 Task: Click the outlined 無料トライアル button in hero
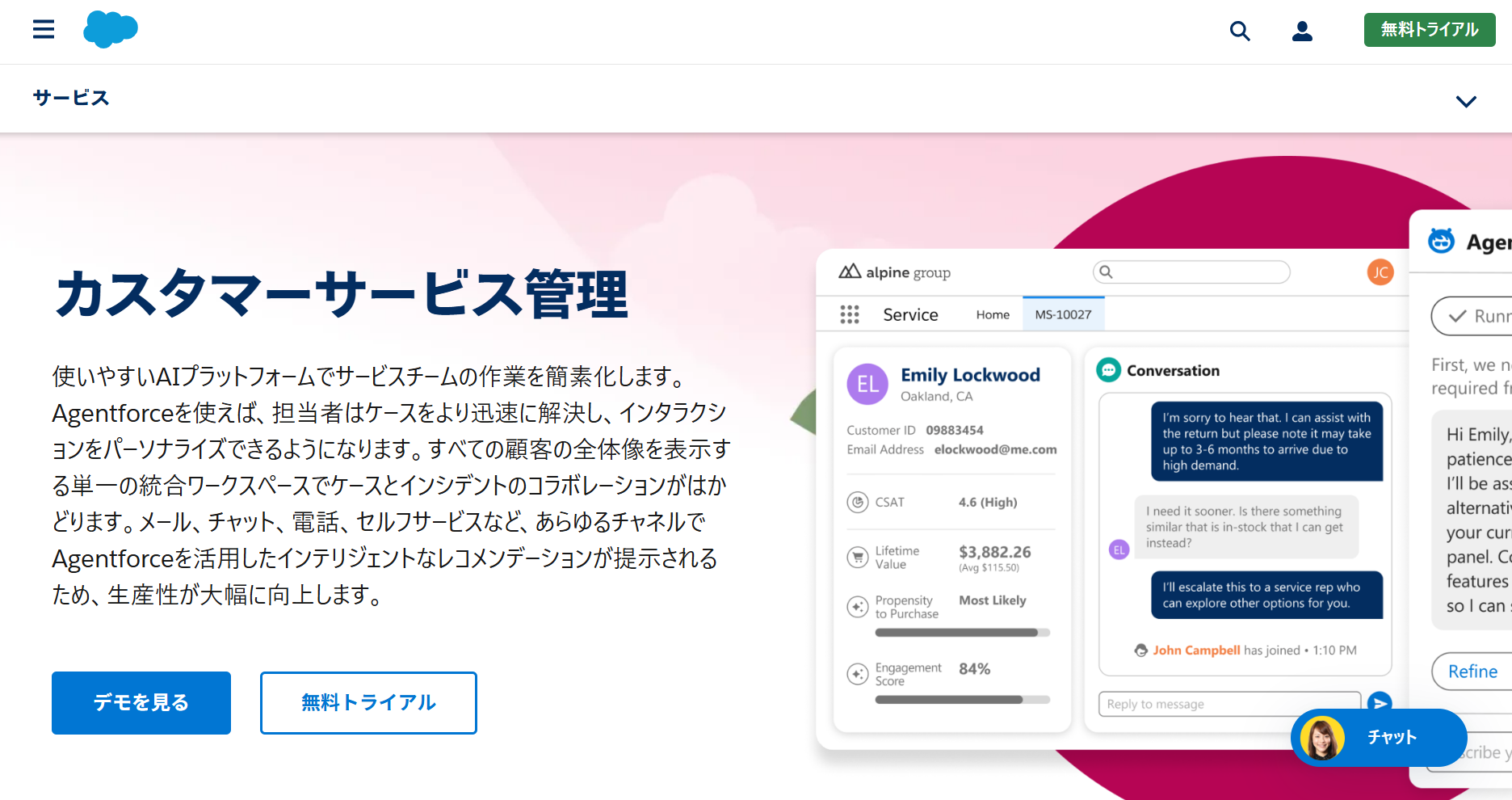tap(368, 702)
